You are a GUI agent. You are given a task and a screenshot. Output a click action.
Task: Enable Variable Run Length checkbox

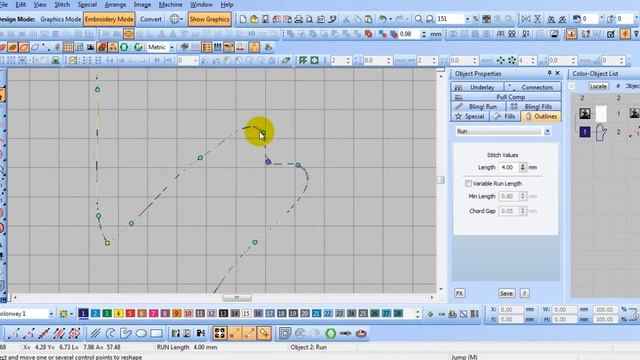click(x=469, y=184)
